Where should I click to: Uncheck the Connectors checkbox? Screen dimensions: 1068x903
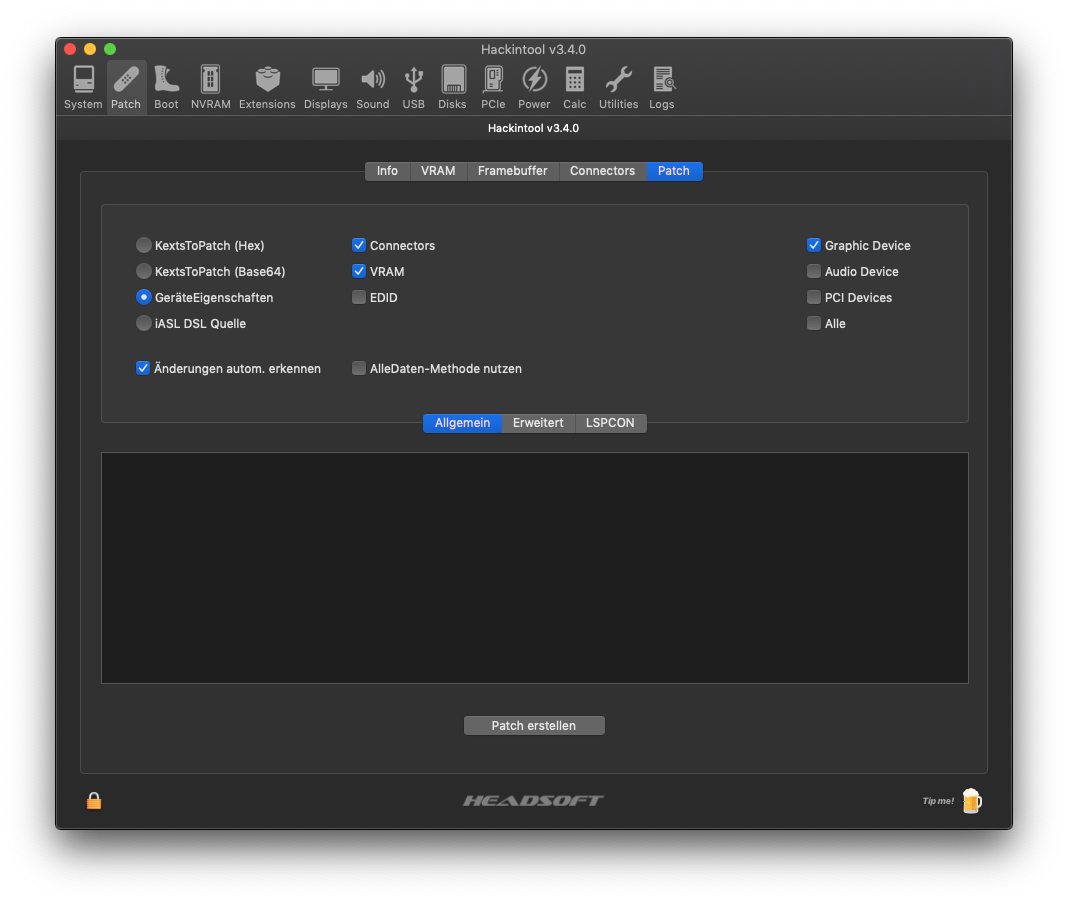(359, 245)
